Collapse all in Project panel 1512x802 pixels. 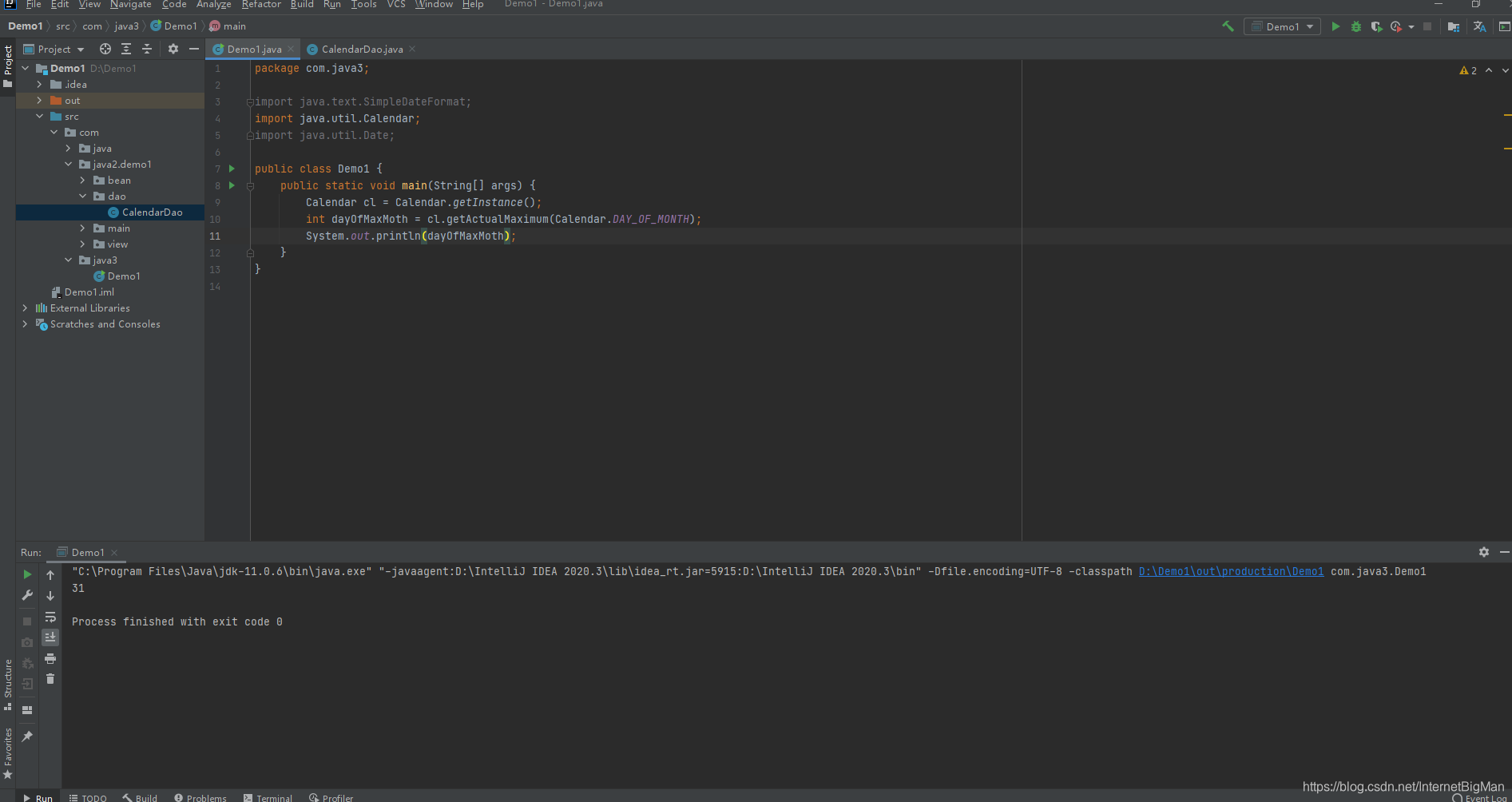[147, 49]
